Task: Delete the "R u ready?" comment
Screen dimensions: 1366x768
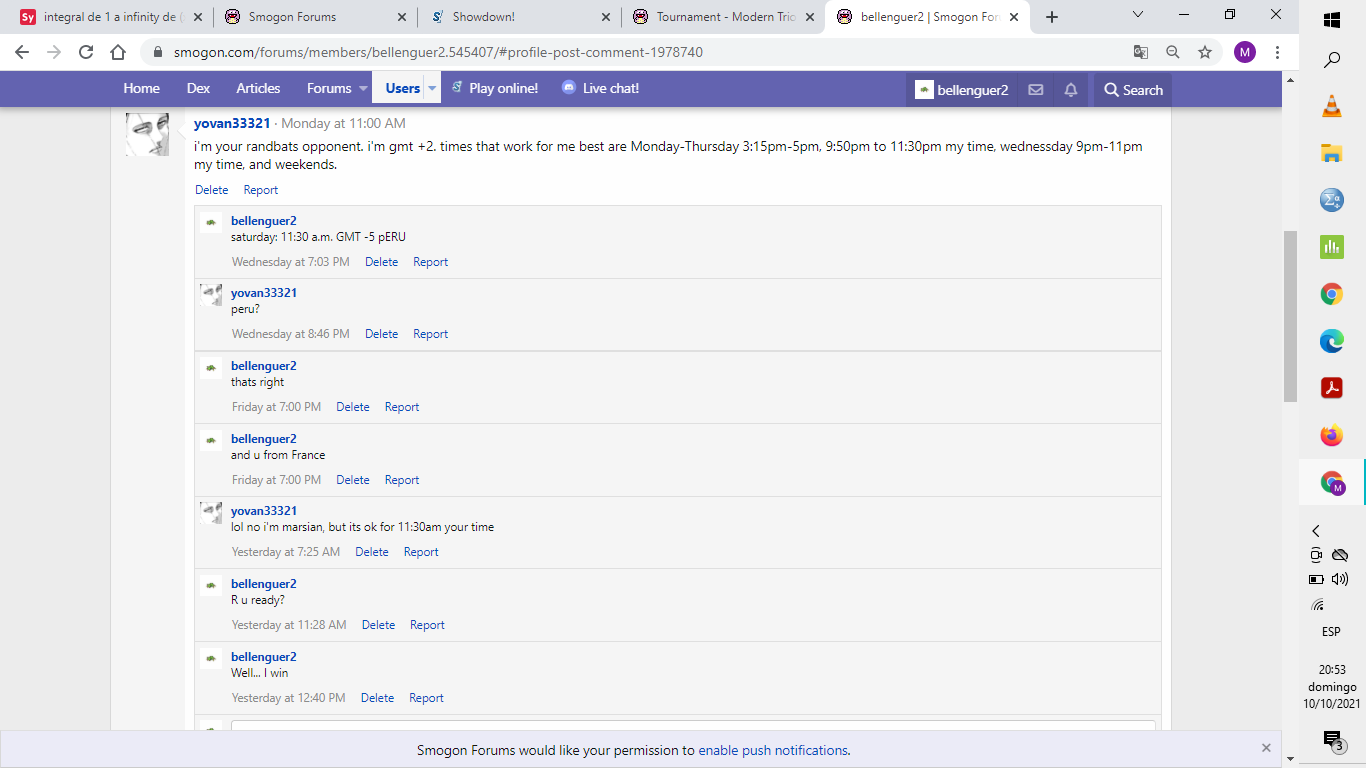Action: coord(378,625)
